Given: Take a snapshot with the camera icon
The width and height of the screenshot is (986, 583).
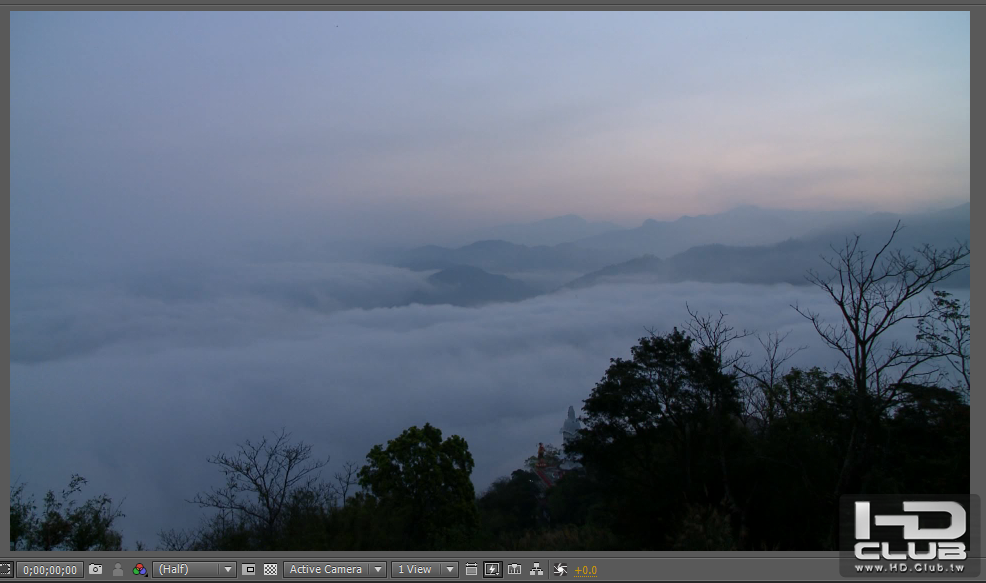Looking at the screenshot, I should [x=96, y=569].
